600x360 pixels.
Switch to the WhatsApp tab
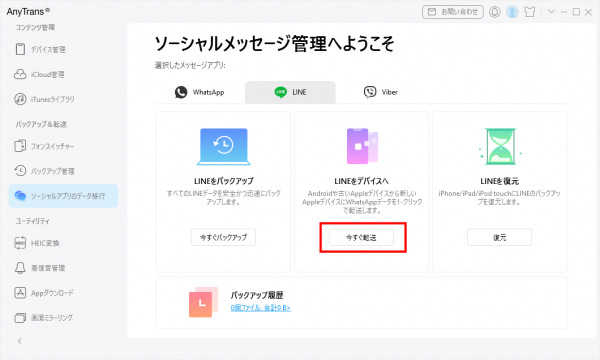[x=199, y=92]
